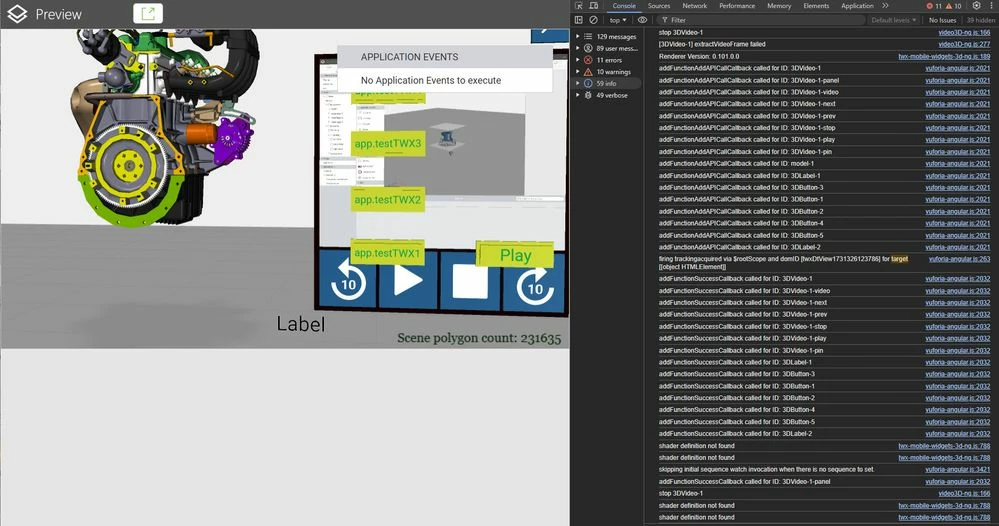Show more DevTools tabs with the double chevron
Screen dimensions: 999x526
885,6
